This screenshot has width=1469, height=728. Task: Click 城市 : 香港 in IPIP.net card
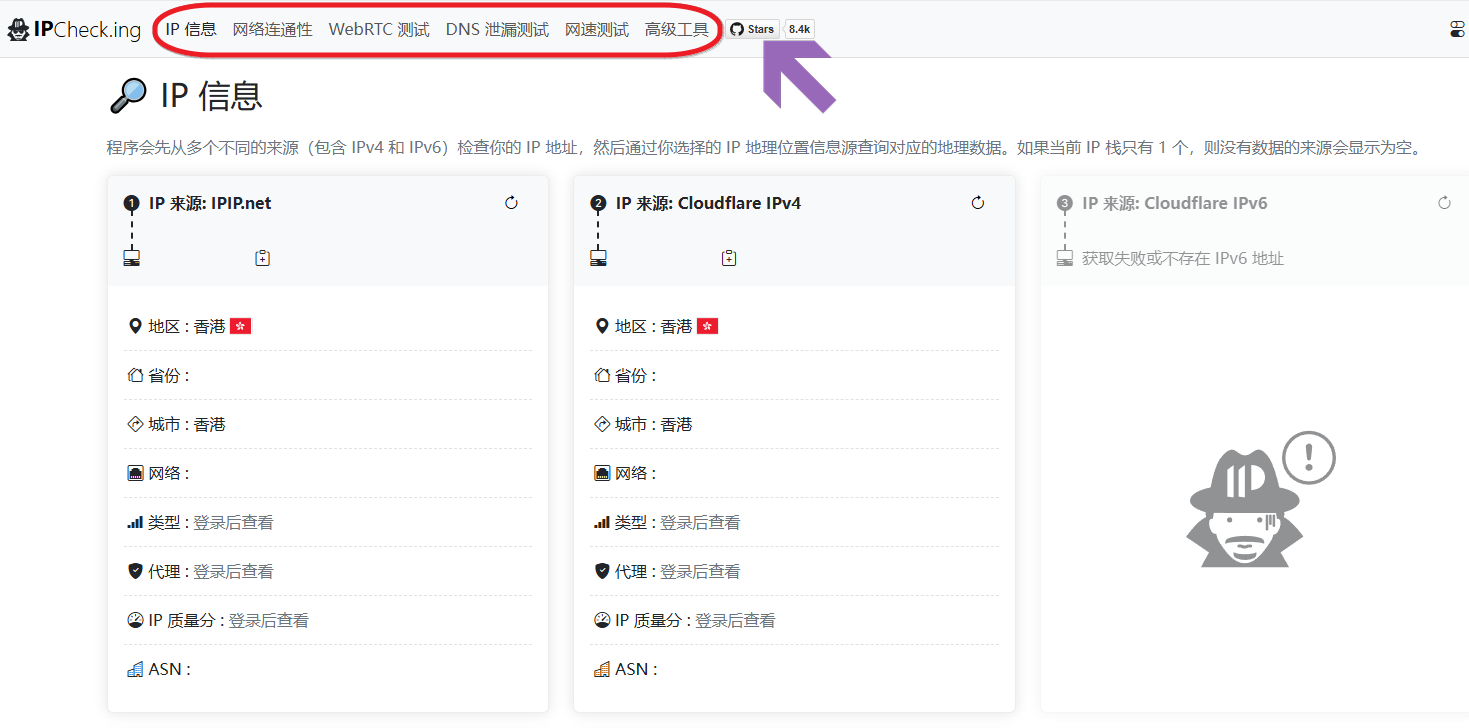(x=187, y=424)
